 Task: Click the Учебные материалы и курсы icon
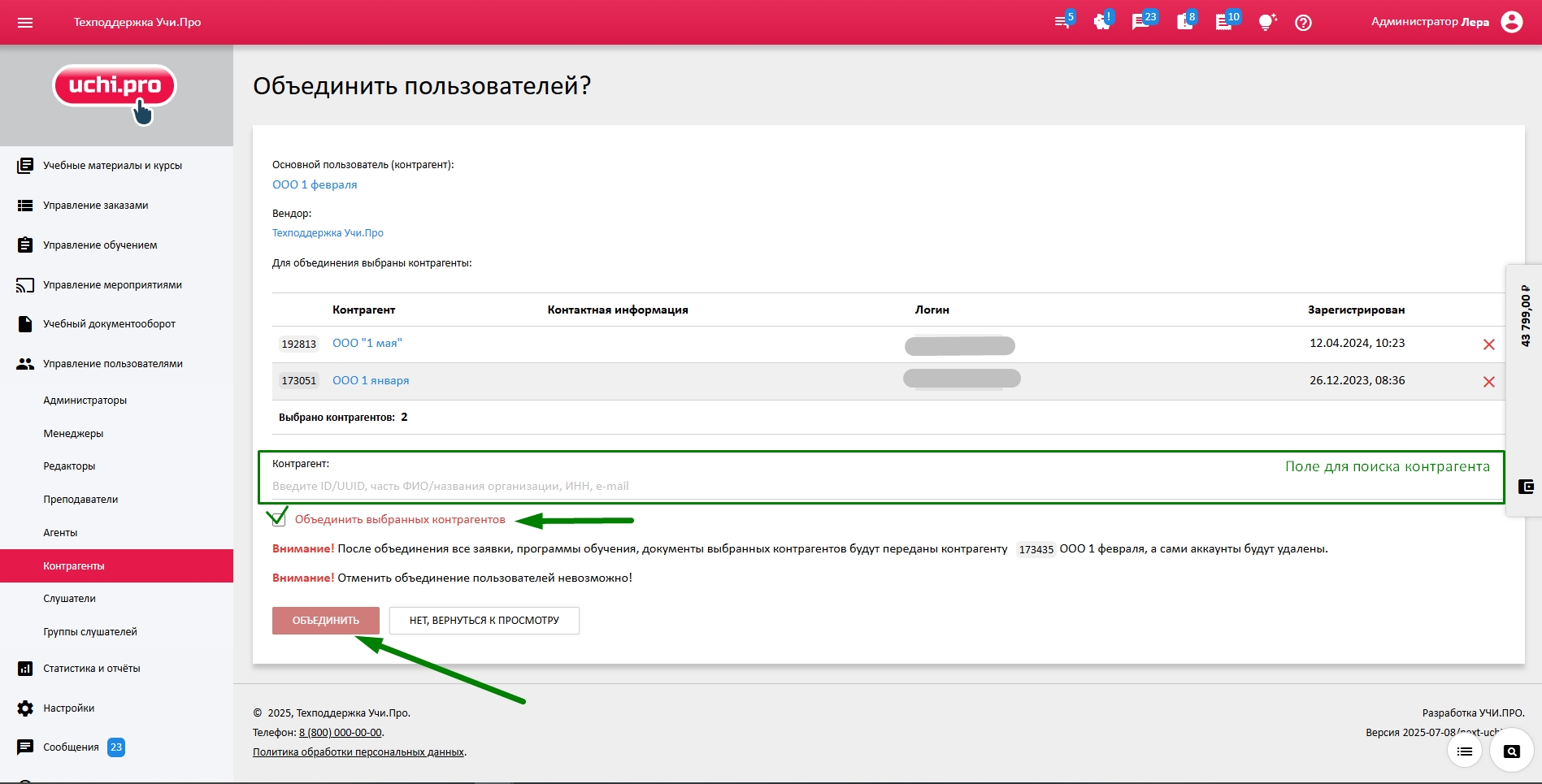pos(25,166)
